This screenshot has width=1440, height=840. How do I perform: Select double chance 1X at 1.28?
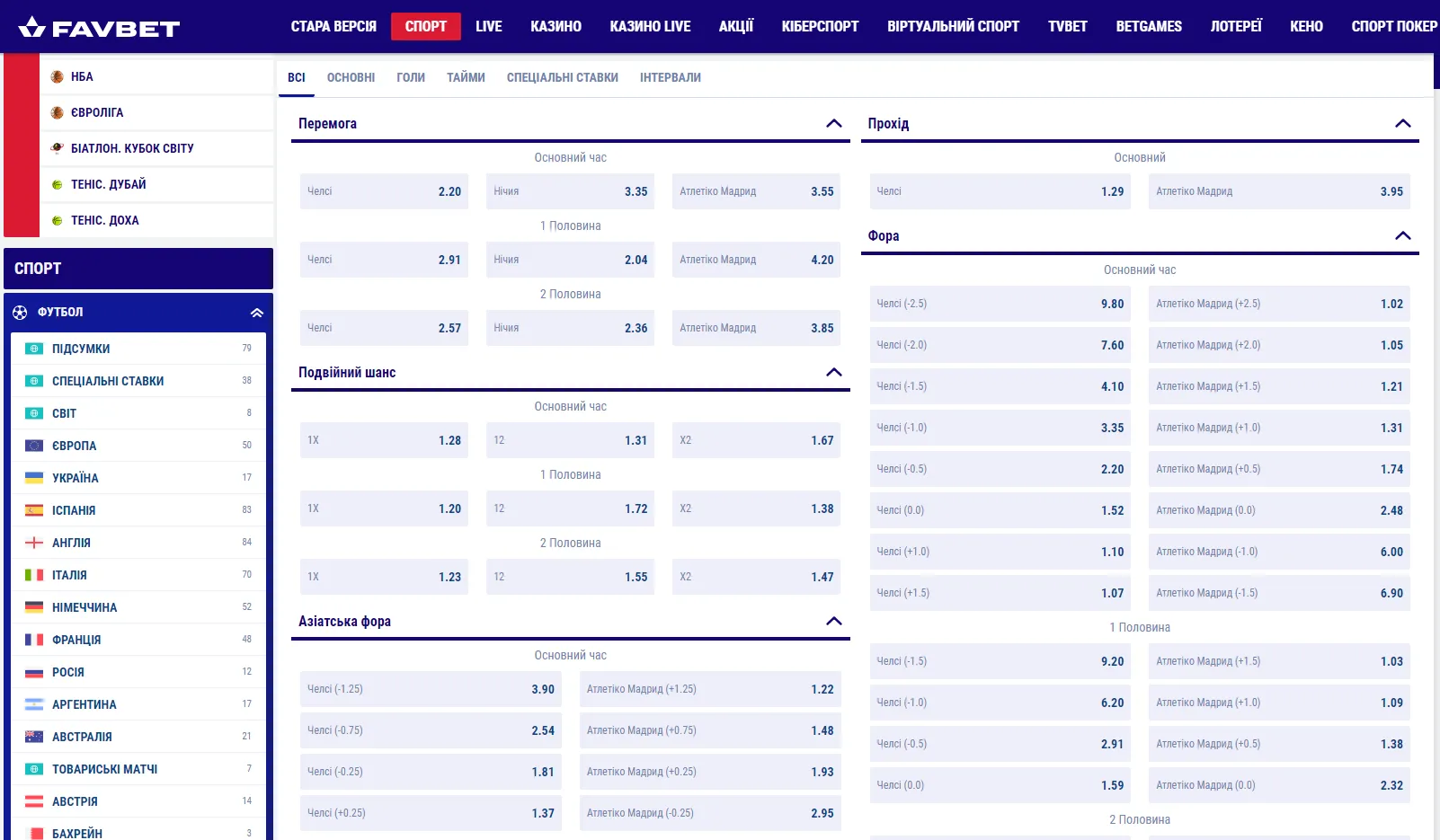pos(384,440)
